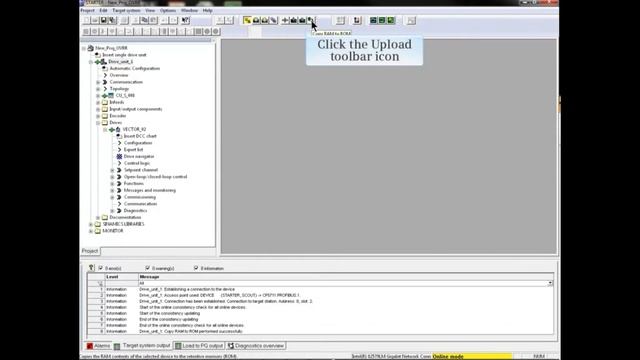Select the Project tab below the tree

[90, 251]
